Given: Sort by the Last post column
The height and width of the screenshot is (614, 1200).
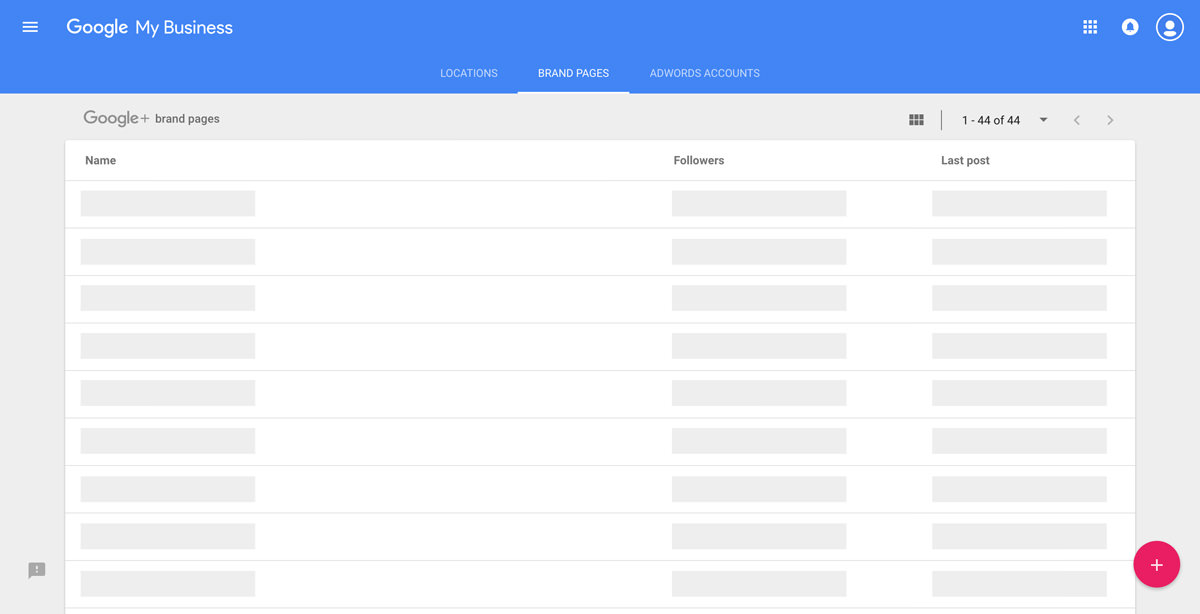Looking at the screenshot, I should pyautogui.click(x=965, y=160).
